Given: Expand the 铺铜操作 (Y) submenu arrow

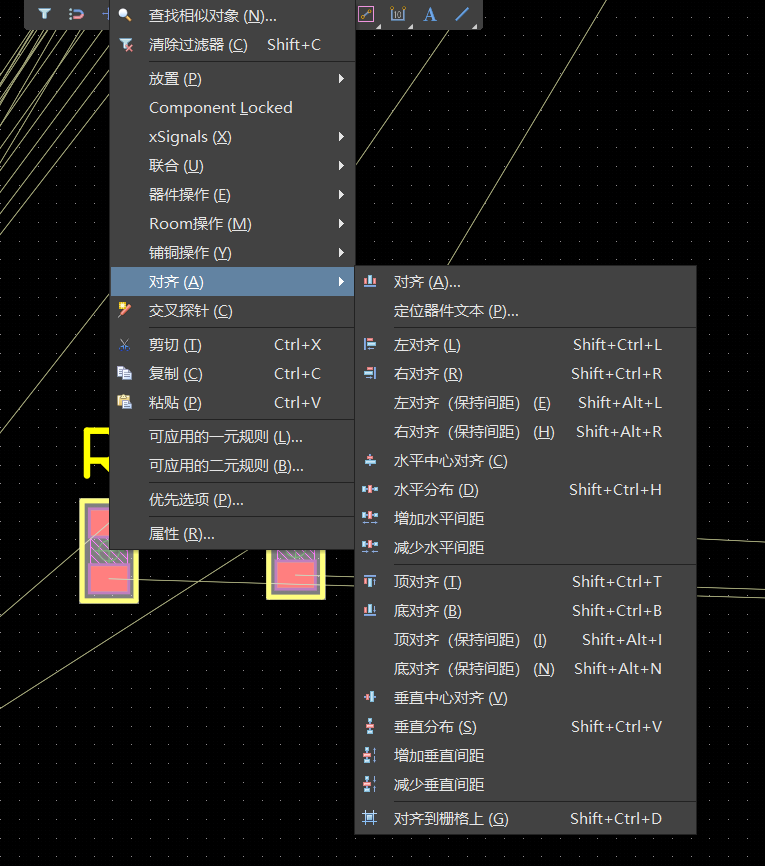Looking at the screenshot, I should pos(341,252).
